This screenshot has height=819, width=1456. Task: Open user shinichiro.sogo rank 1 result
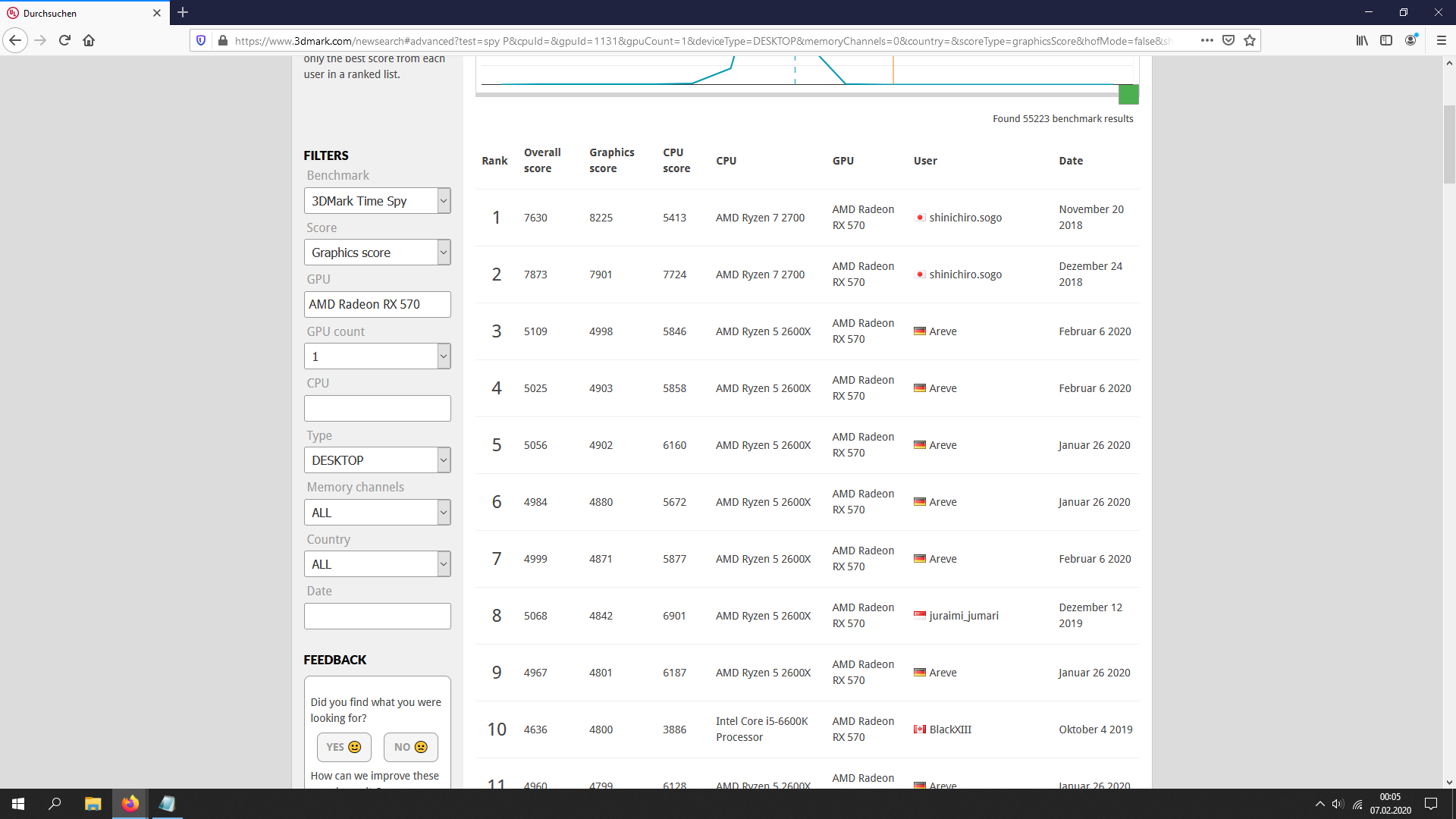point(965,218)
